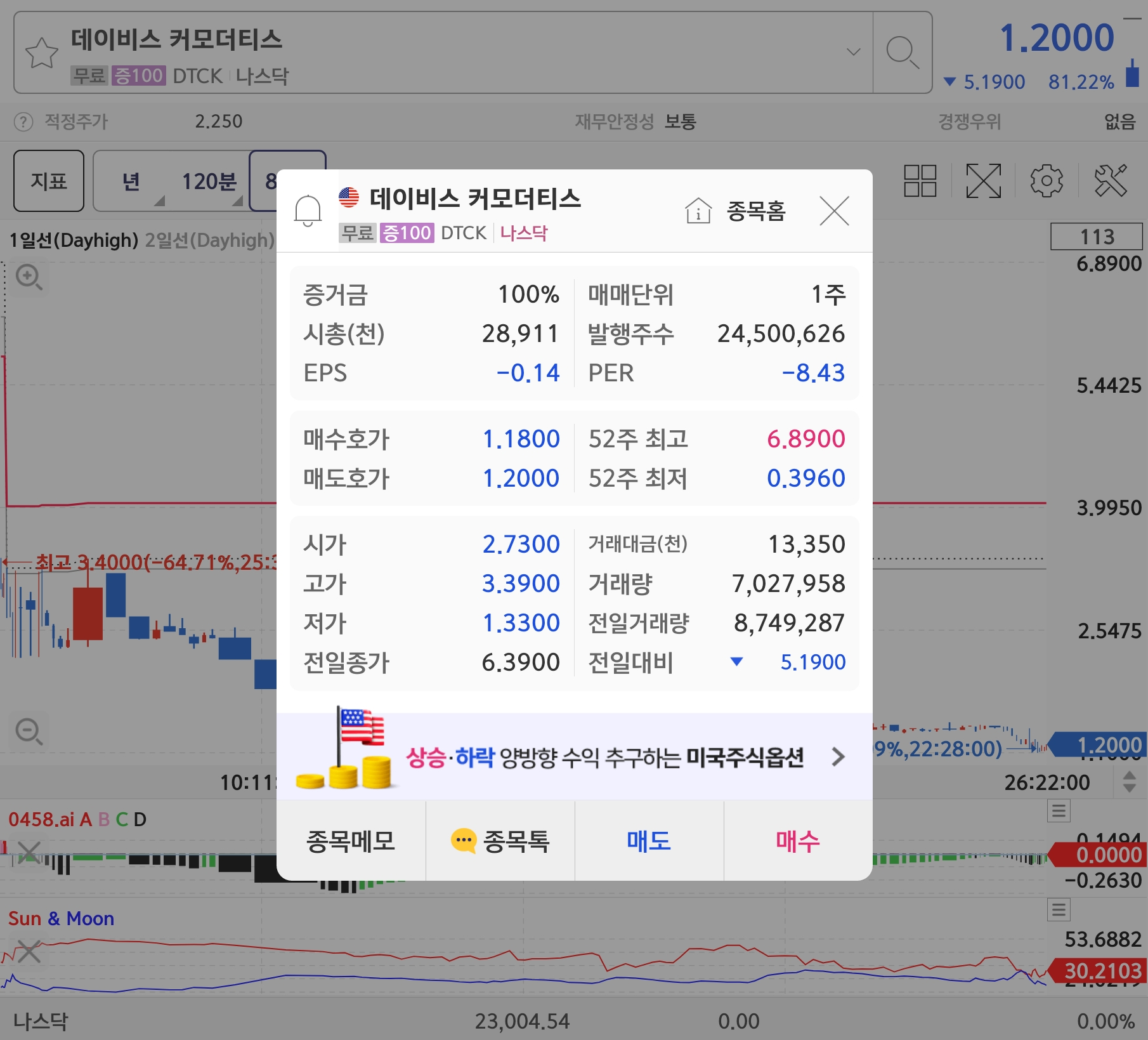Select the 1일선(Dayhigh) indicator label

[x=74, y=240]
